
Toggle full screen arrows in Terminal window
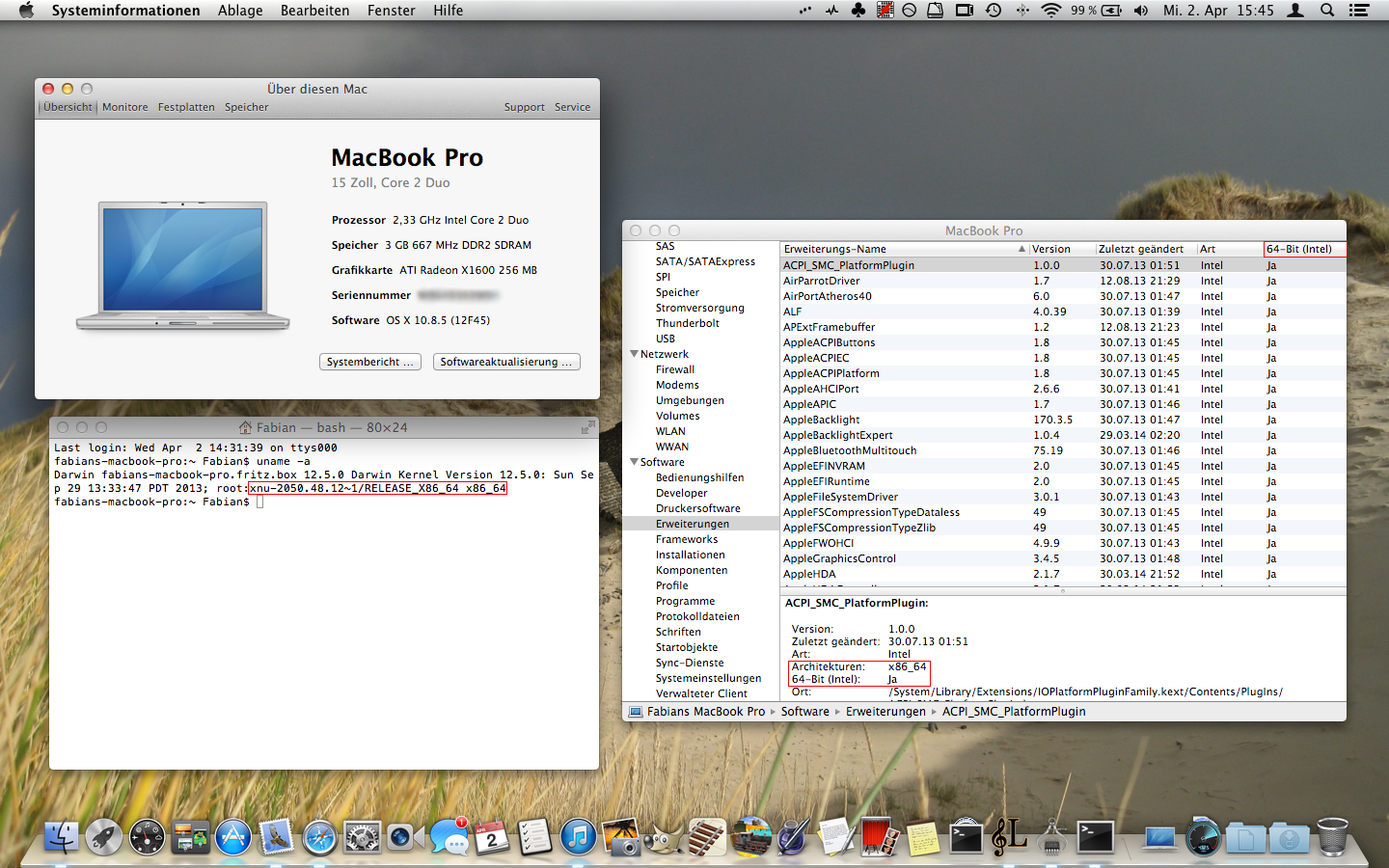point(587,427)
